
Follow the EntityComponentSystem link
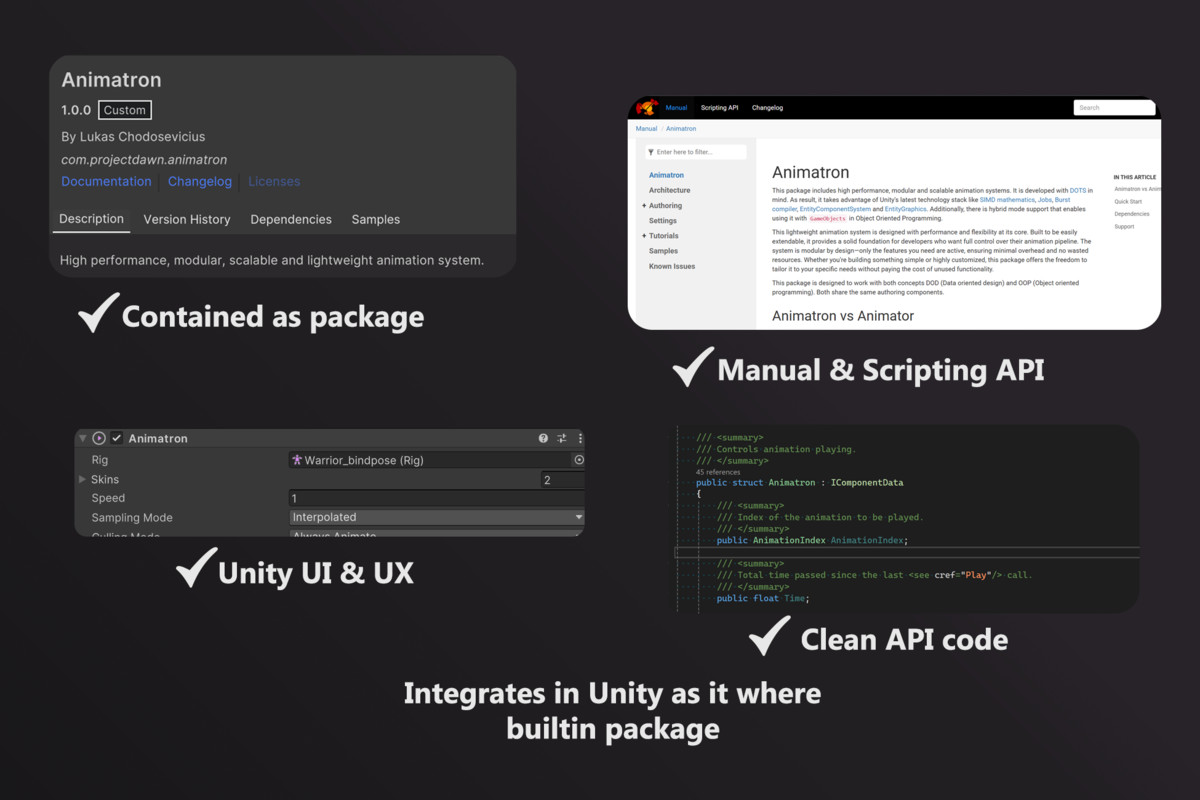click(x=834, y=209)
